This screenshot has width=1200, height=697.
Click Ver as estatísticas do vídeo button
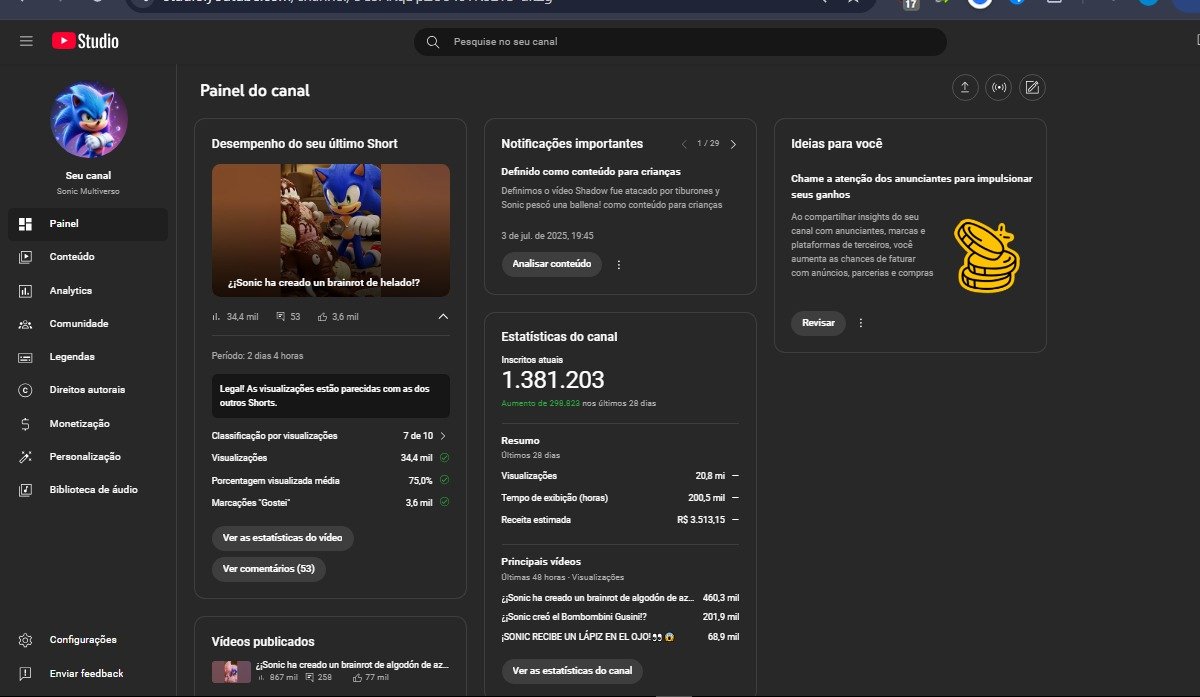(282, 538)
